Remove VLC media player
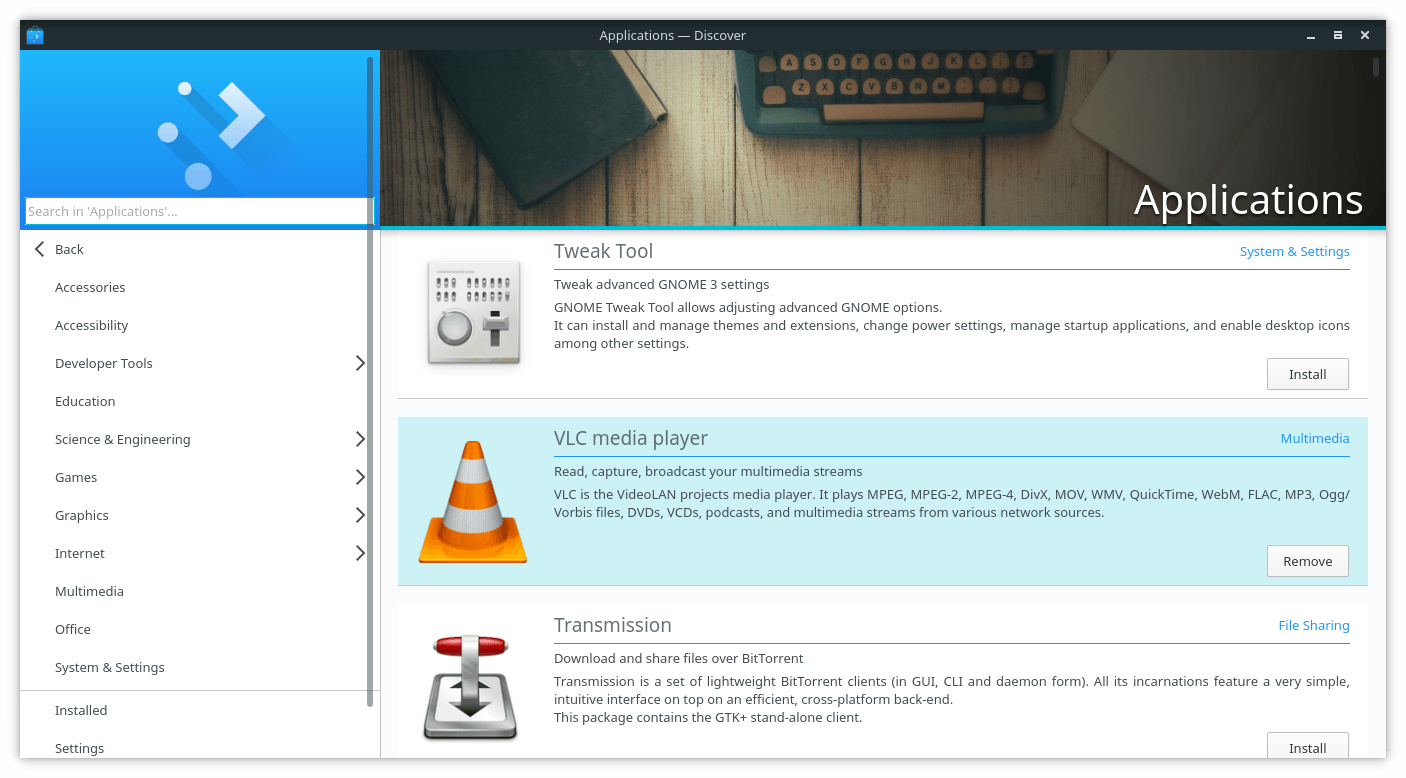 [x=1307, y=561]
